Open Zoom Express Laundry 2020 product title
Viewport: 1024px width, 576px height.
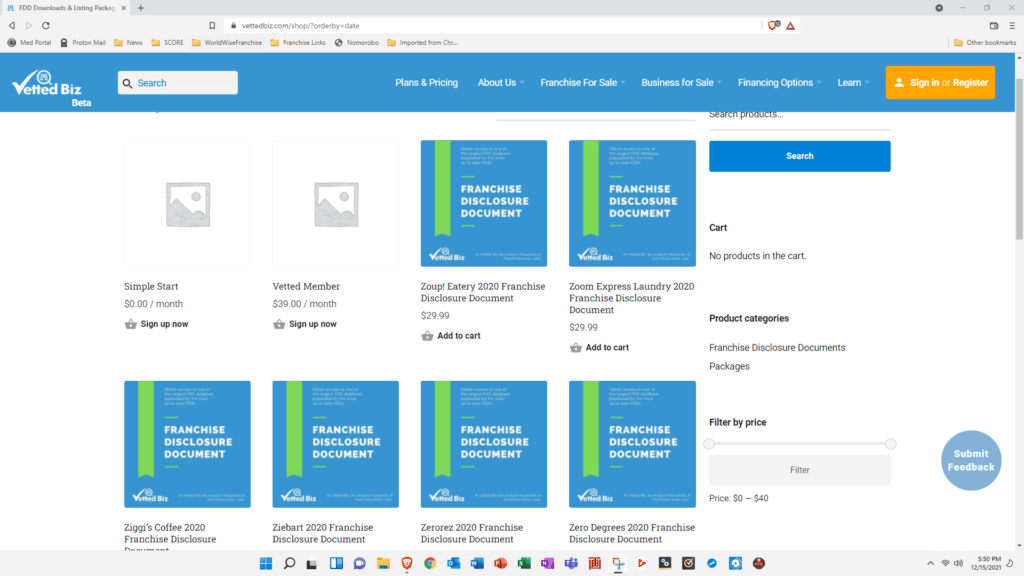pyautogui.click(x=632, y=298)
